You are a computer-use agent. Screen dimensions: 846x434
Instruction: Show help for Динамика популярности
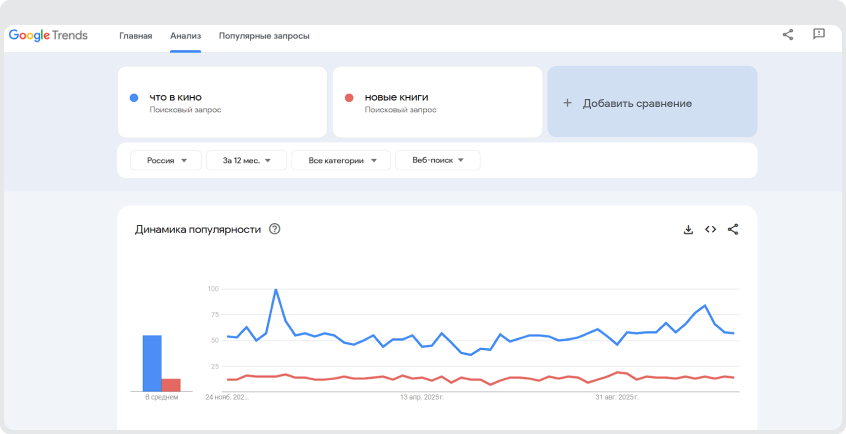tap(275, 229)
